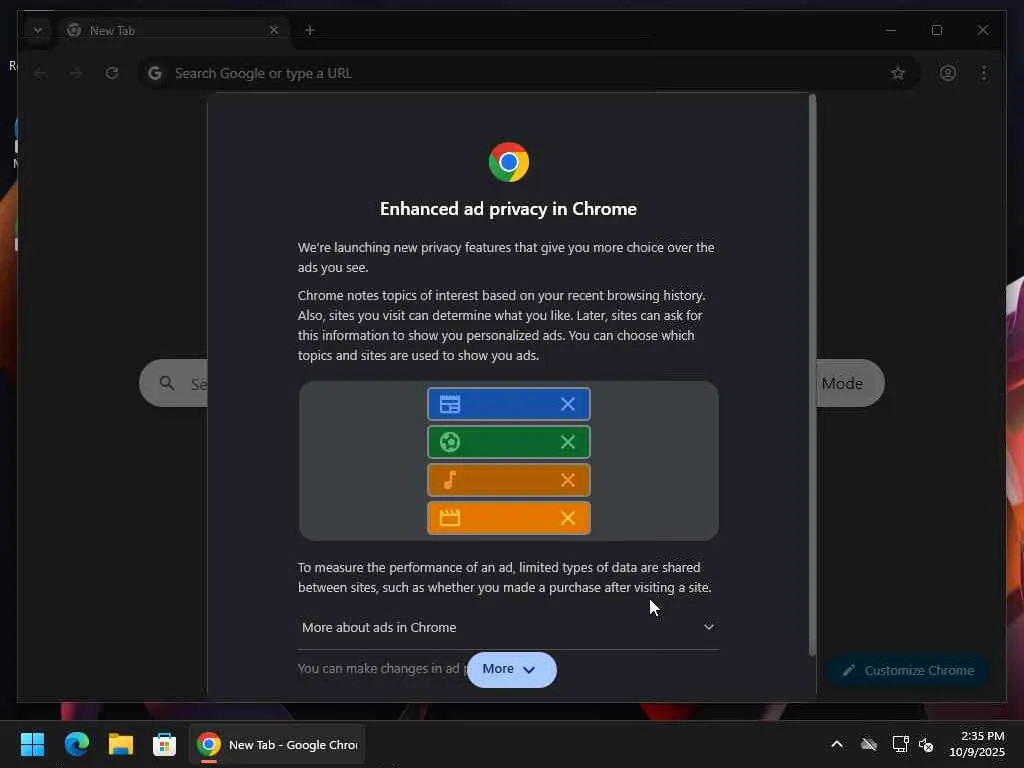The height and width of the screenshot is (768, 1024).
Task: Go back to previous page
Action: pos(40,73)
